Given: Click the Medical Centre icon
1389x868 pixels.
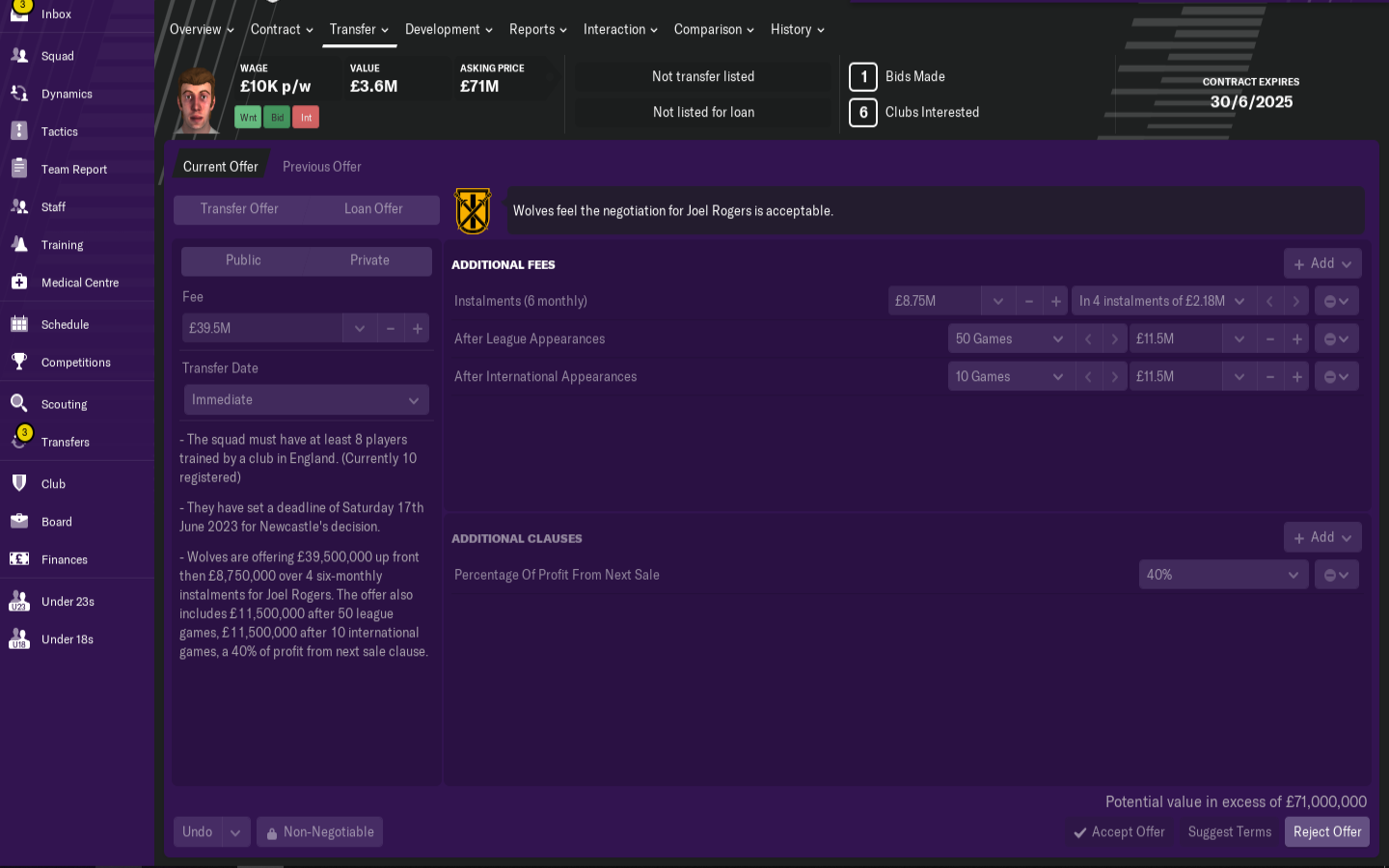Looking at the screenshot, I should coord(19,283).
